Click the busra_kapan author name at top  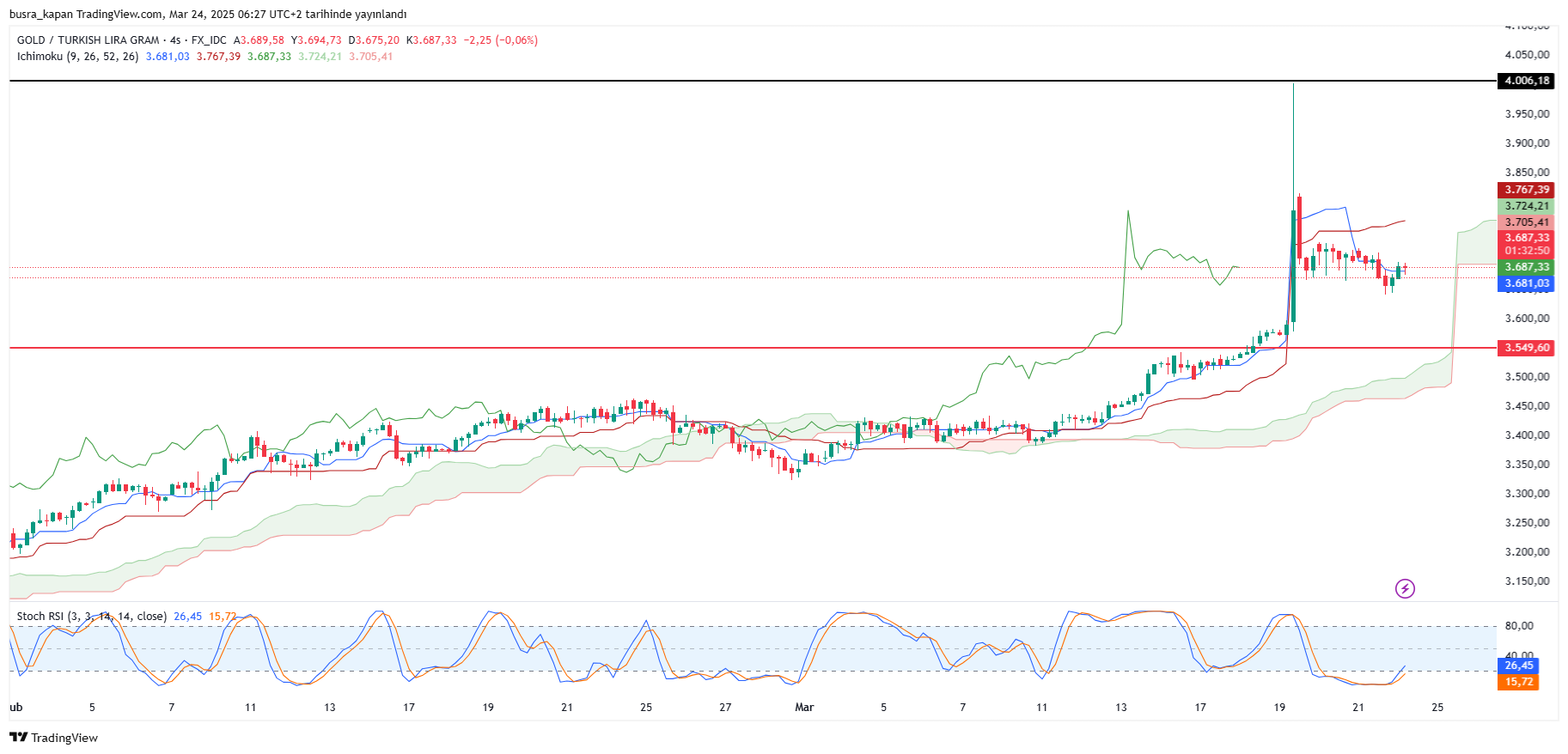point(40,15)
